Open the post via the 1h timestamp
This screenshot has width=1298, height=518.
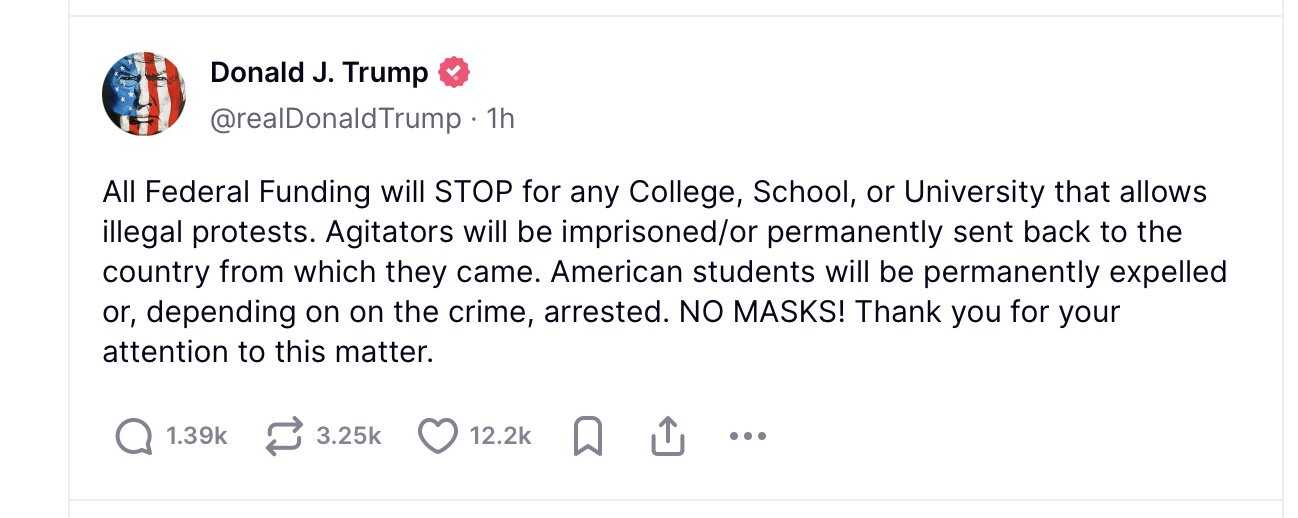[x=500, y=119]
